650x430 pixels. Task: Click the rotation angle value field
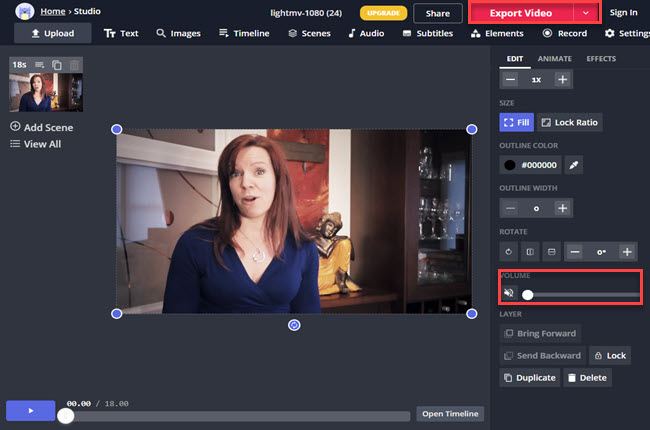601,252
